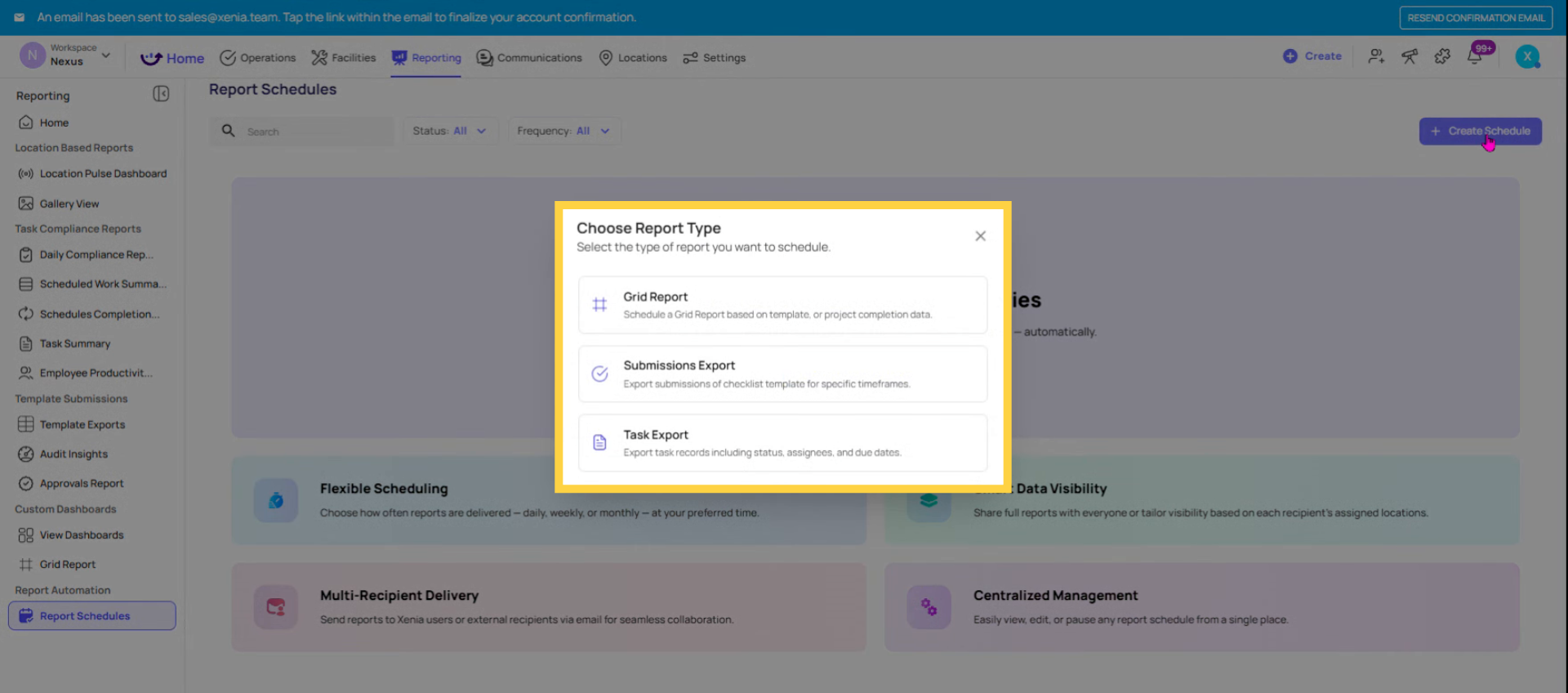Choose Submissions Export report type
This screenshot has width=1568, height=693.
coord(782,373)
